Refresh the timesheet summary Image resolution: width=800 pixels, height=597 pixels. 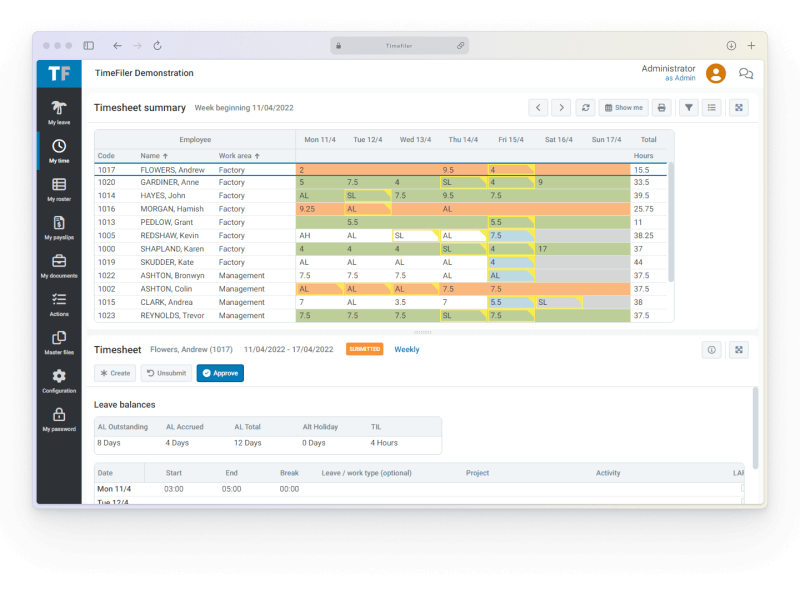click(x=586, y=108)
